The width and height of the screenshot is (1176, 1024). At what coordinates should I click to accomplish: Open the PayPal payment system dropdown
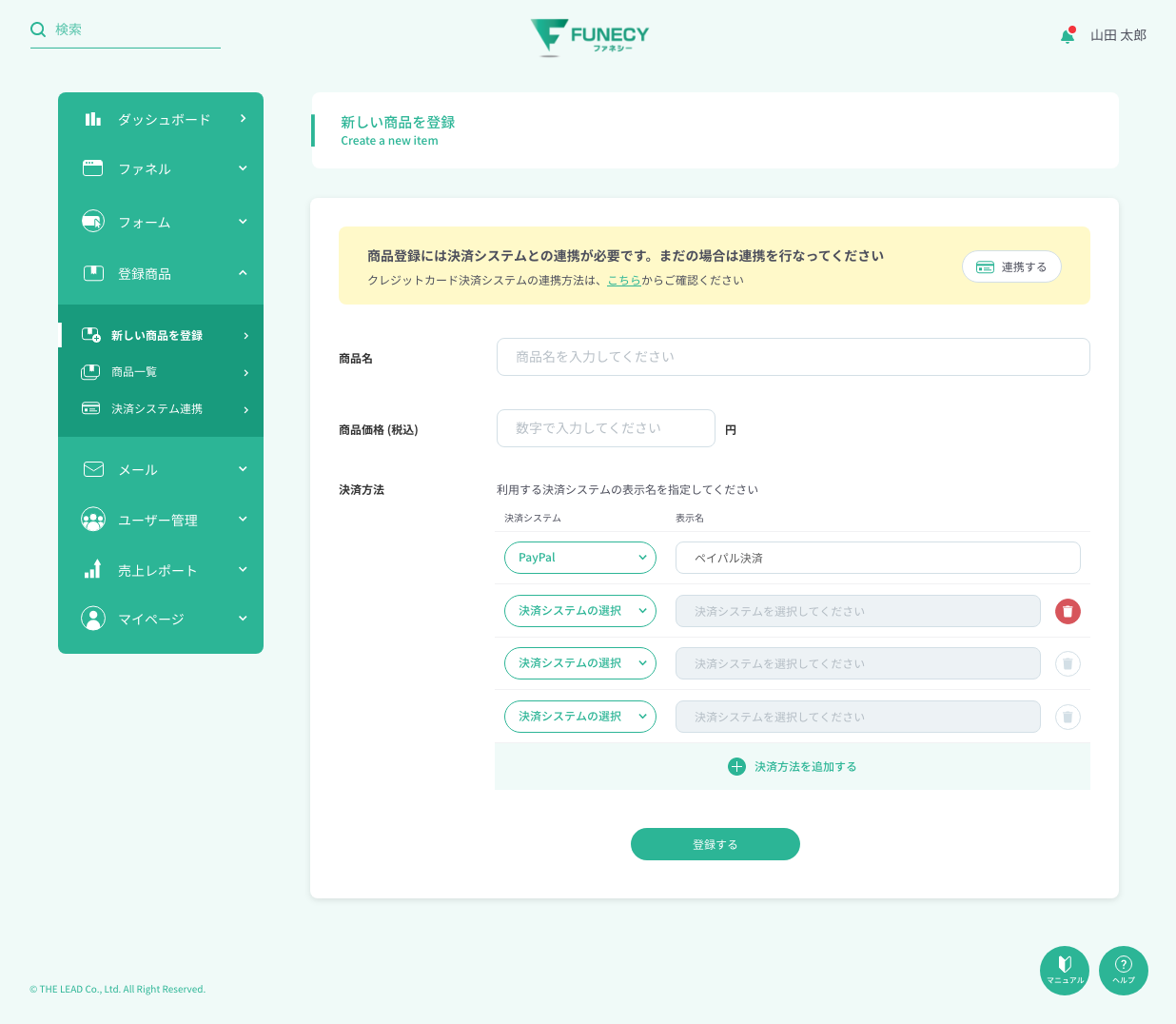[580, 558]
